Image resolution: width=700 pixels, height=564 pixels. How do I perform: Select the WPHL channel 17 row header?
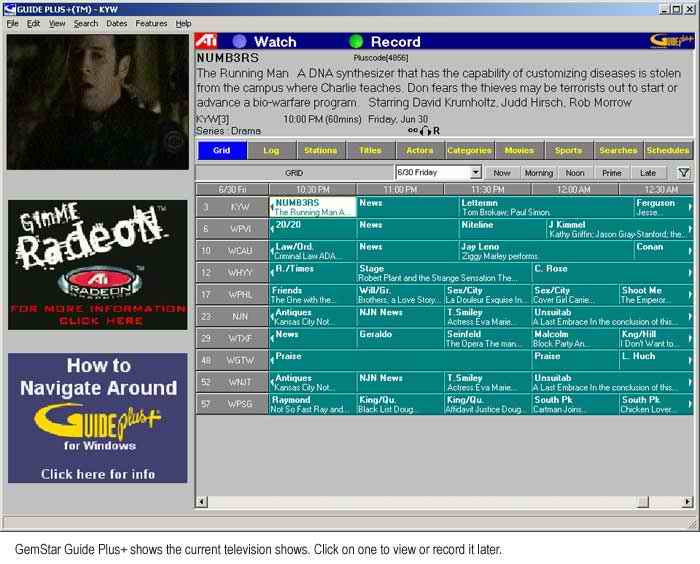click(232, 295)
